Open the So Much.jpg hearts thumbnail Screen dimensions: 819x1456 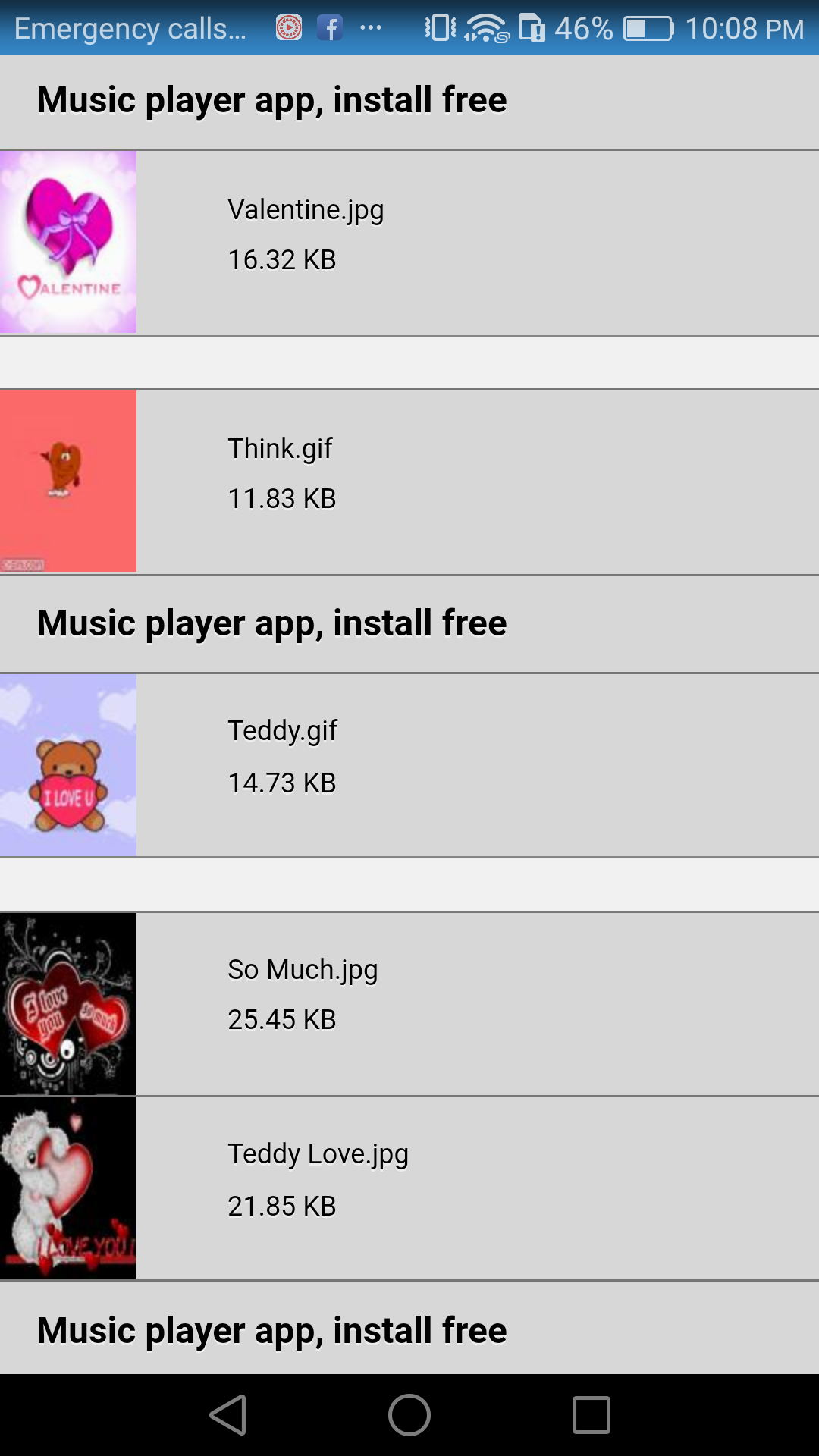pos(68,1004)
